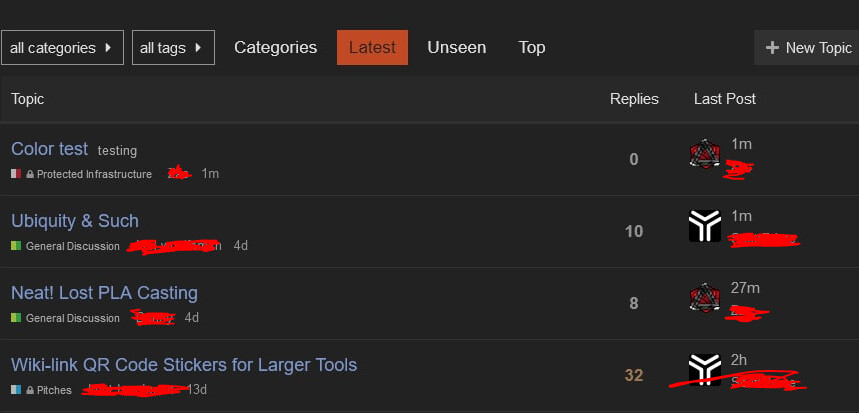
Task: Click the 32 replies count
Action: coord(634,376)
